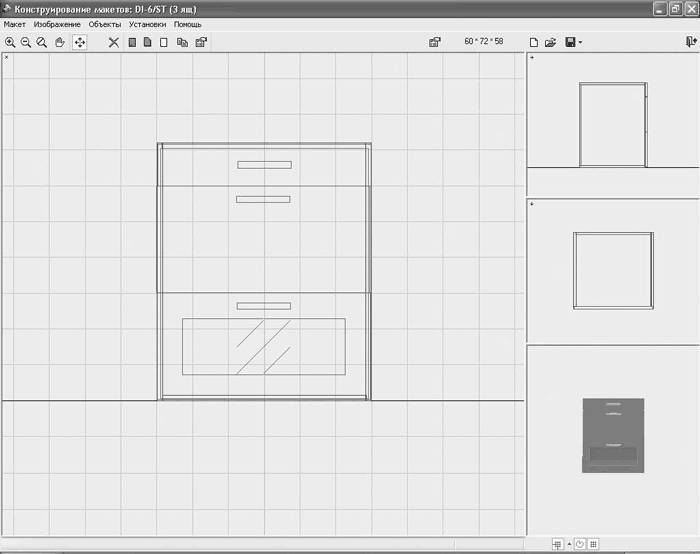The height and width of the screenshot is (554, 700).
Task: Toggle the rotation button in status bar
Action: pyautogui.click(x=579, y=544)
